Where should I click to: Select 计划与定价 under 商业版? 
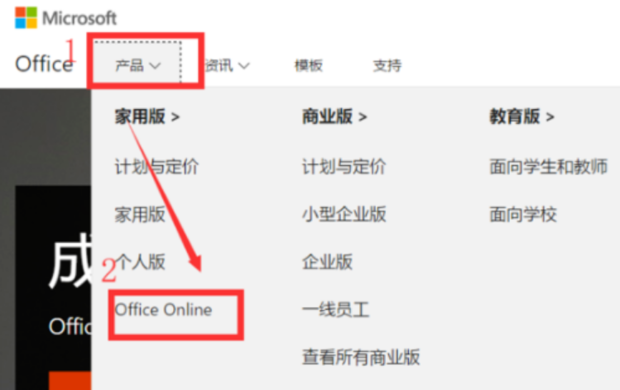pos(344,166)
